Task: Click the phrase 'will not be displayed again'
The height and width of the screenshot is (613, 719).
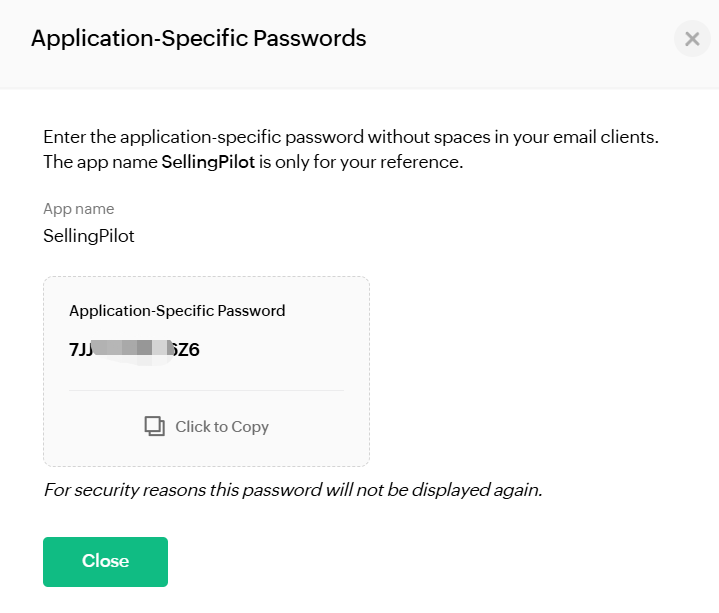Action: 434,490
